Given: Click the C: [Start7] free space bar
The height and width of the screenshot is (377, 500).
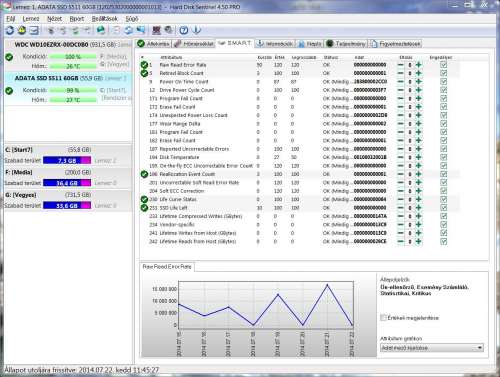Looking at the screenshot, I should tap(67, 160).
